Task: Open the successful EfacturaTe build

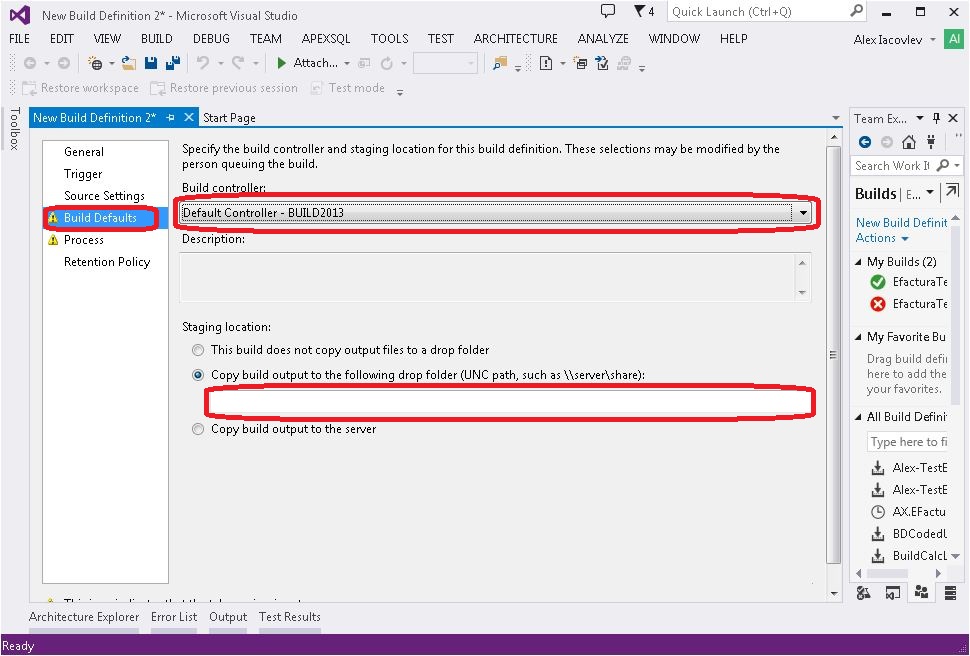Action: [908, 282]
